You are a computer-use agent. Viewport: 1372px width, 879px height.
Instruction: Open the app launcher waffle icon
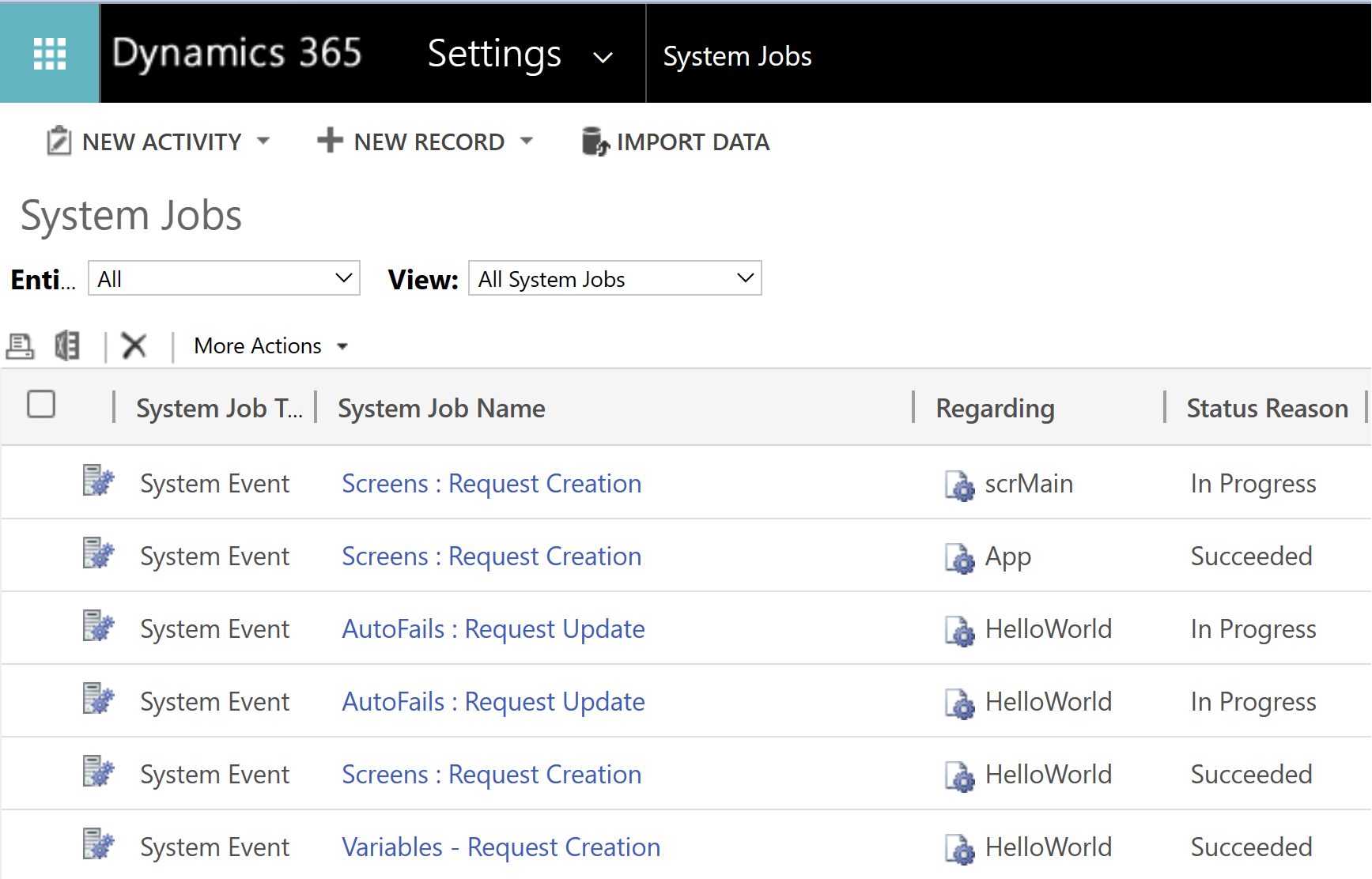click(49, 53)
